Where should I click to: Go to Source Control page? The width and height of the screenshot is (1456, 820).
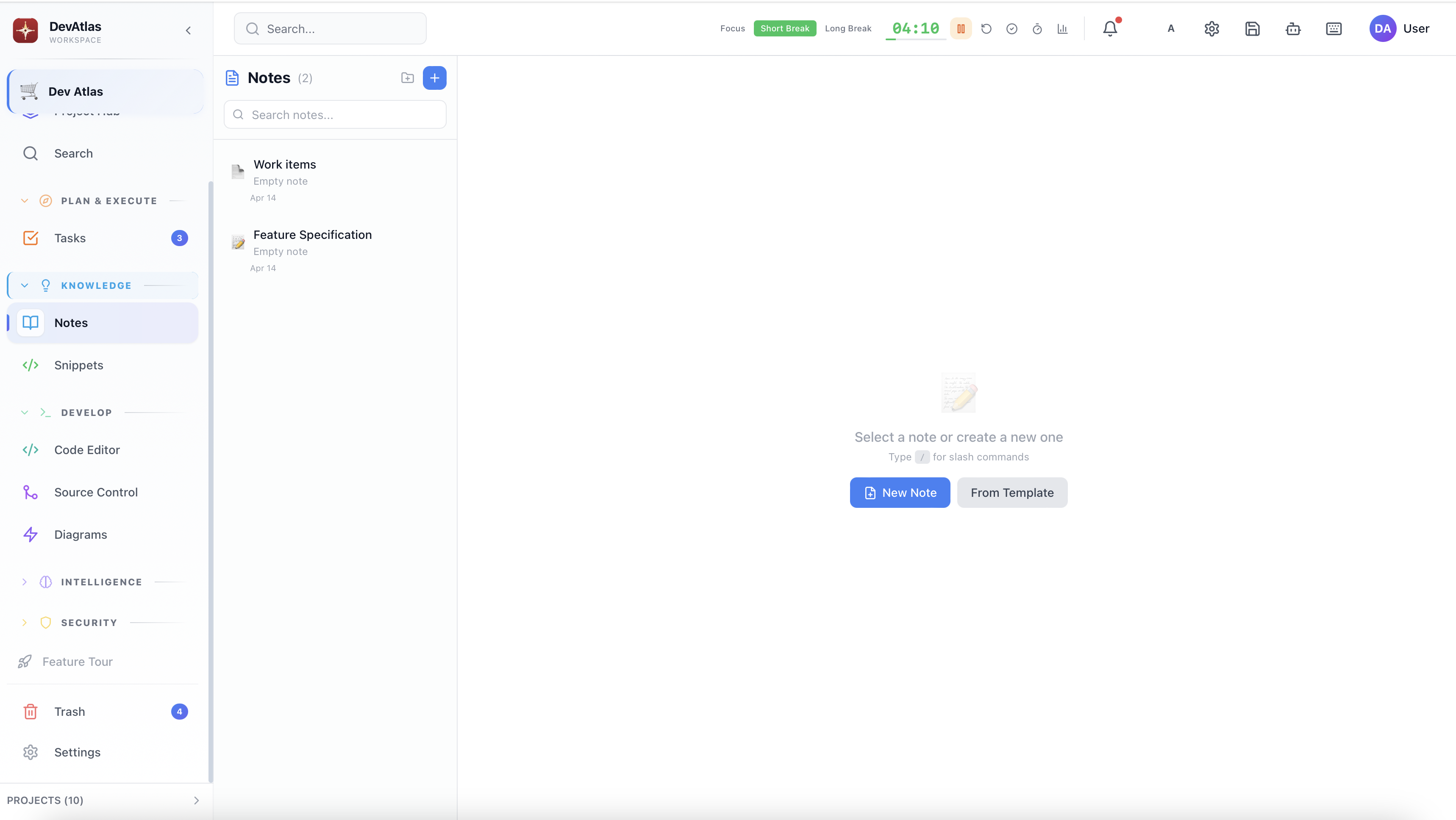pos(95,492)
